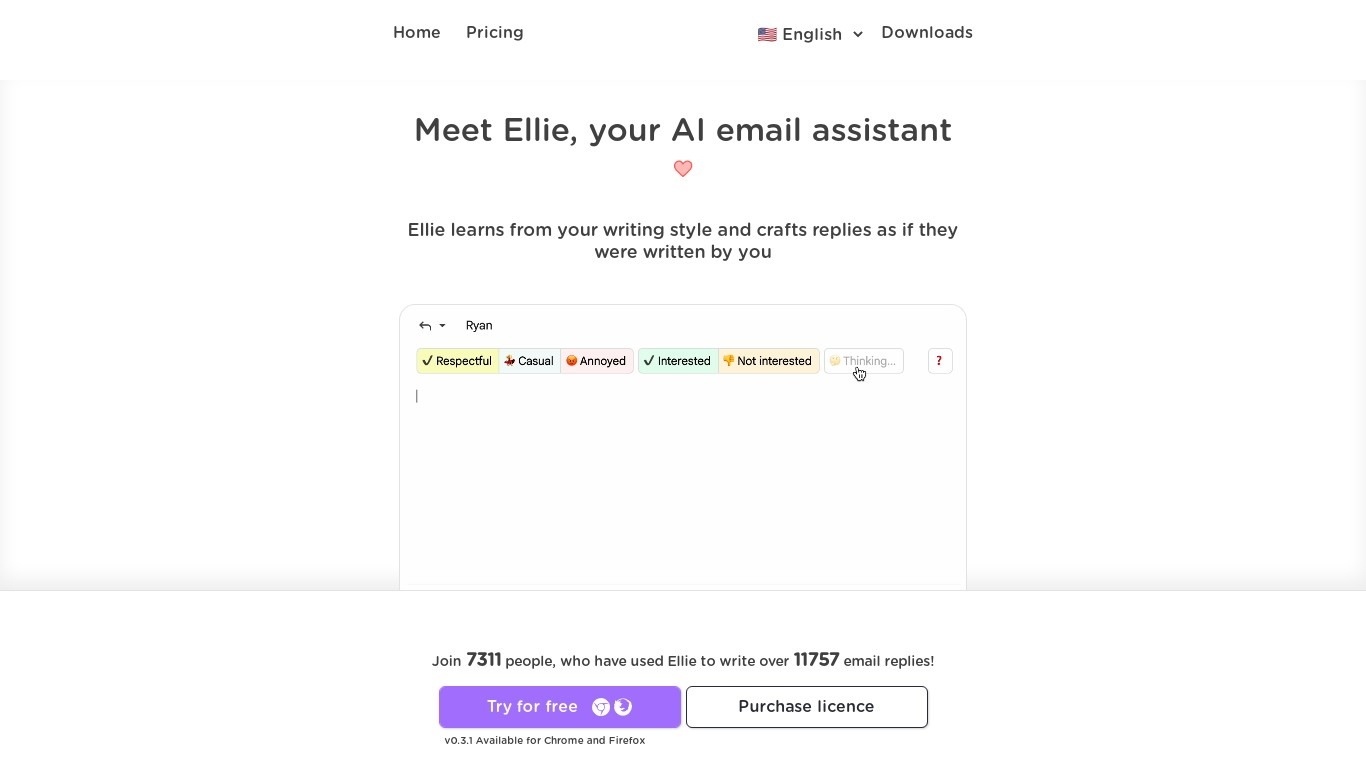Select the grayed Thinking tone chip
The width and height of the screenshot is (1366, 768).
click(x=863, y=361)
